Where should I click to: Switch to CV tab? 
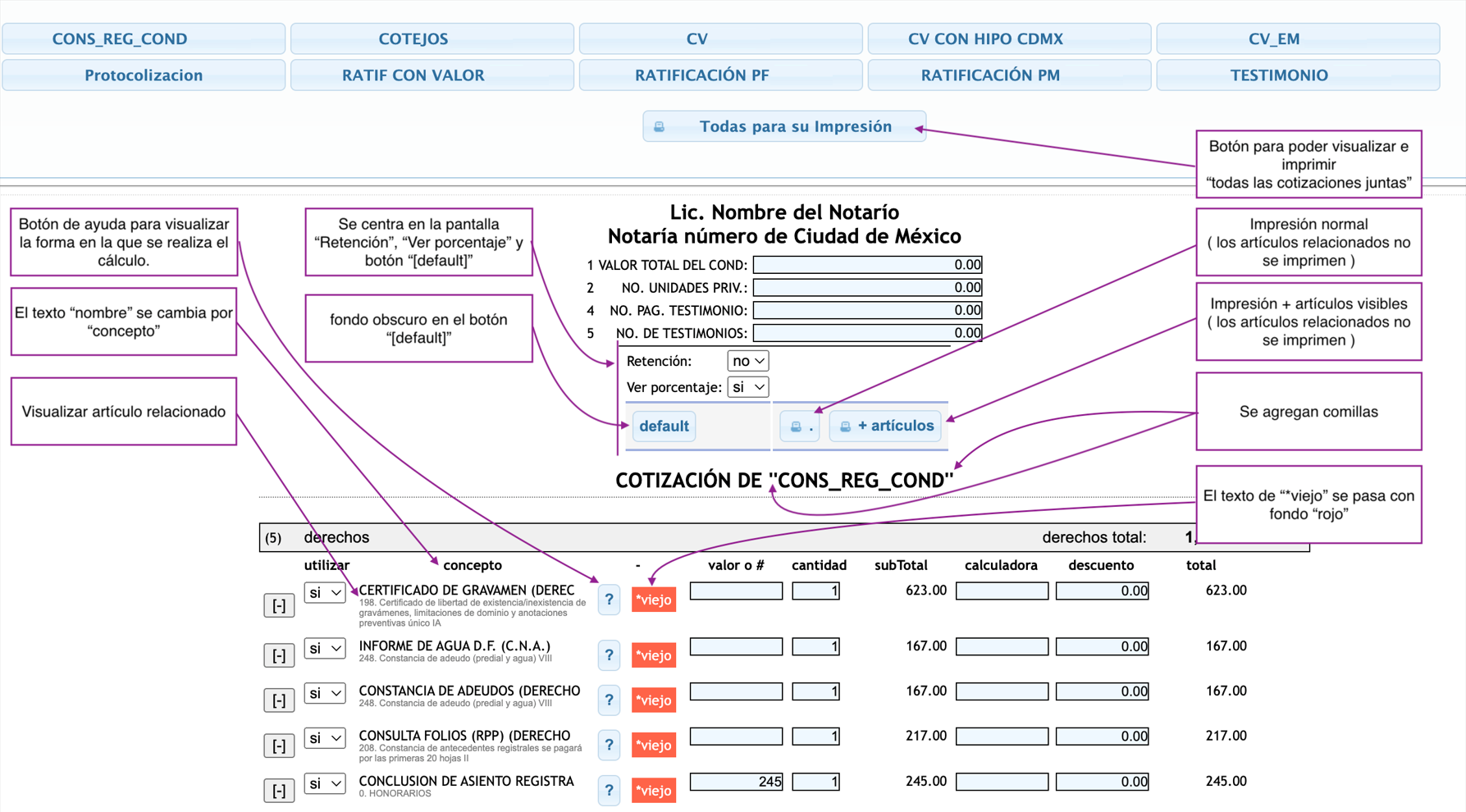pyautogui.click(x=720, y=39)
